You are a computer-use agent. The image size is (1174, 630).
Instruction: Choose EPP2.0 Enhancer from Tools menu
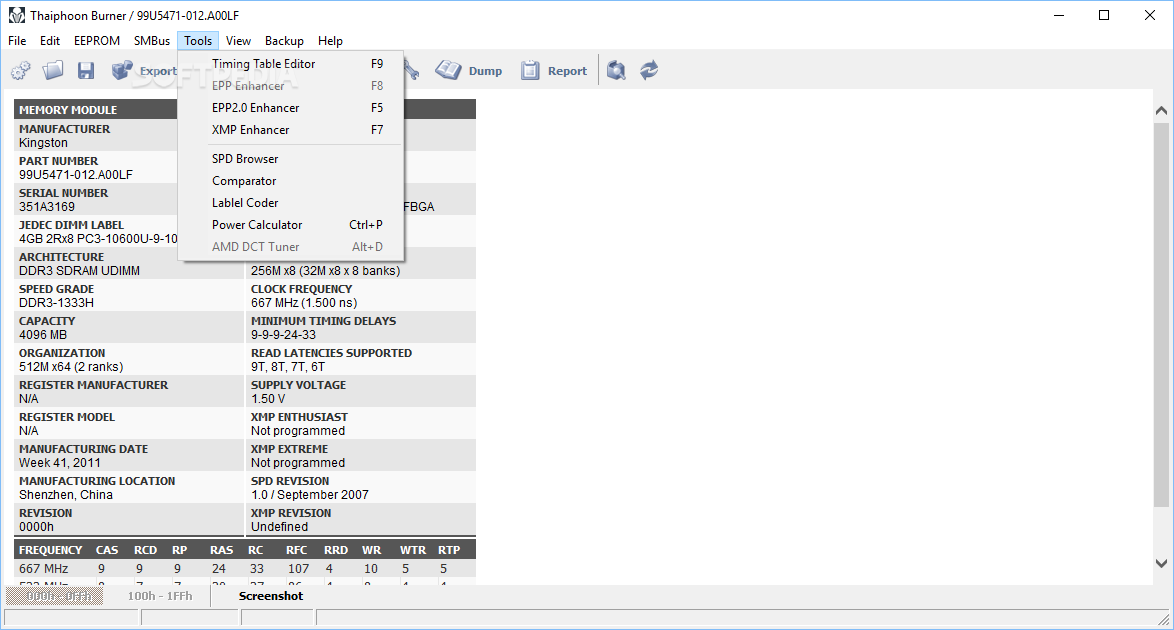[x=291, y=108]
